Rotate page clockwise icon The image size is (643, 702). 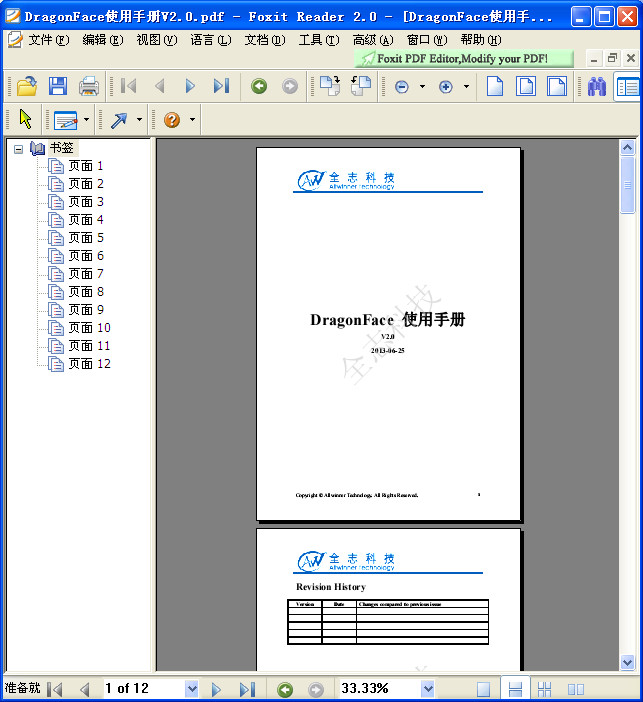click(x=330, y=86)
